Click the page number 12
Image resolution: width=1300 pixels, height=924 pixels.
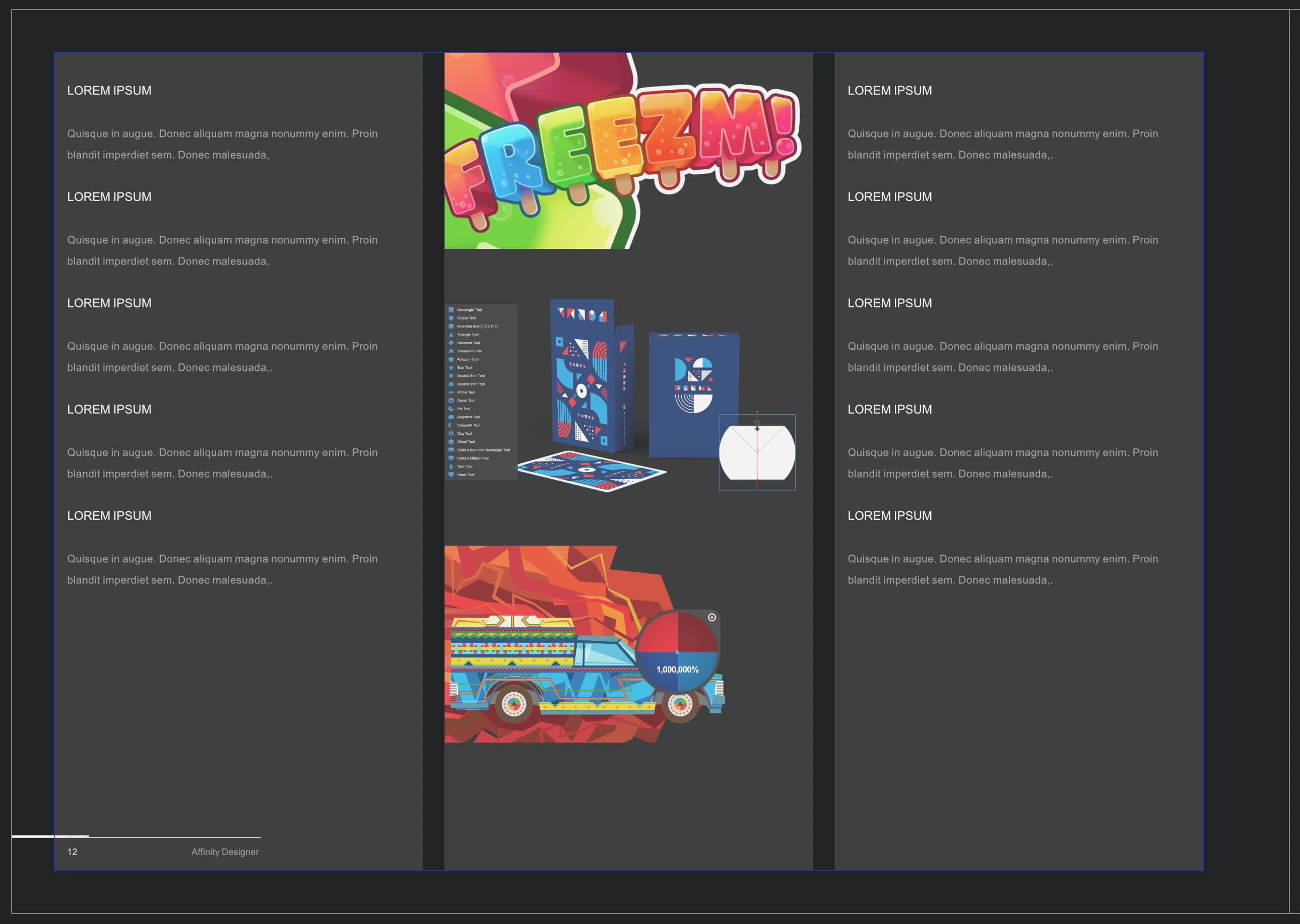pos(72,852)
